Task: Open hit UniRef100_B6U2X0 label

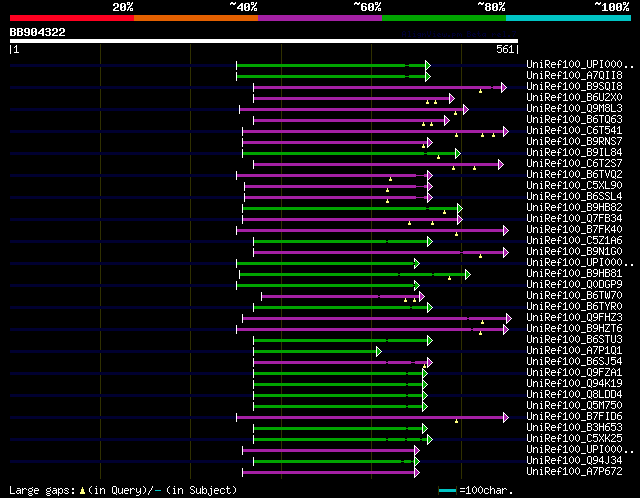Action: [x=574, y=98]
